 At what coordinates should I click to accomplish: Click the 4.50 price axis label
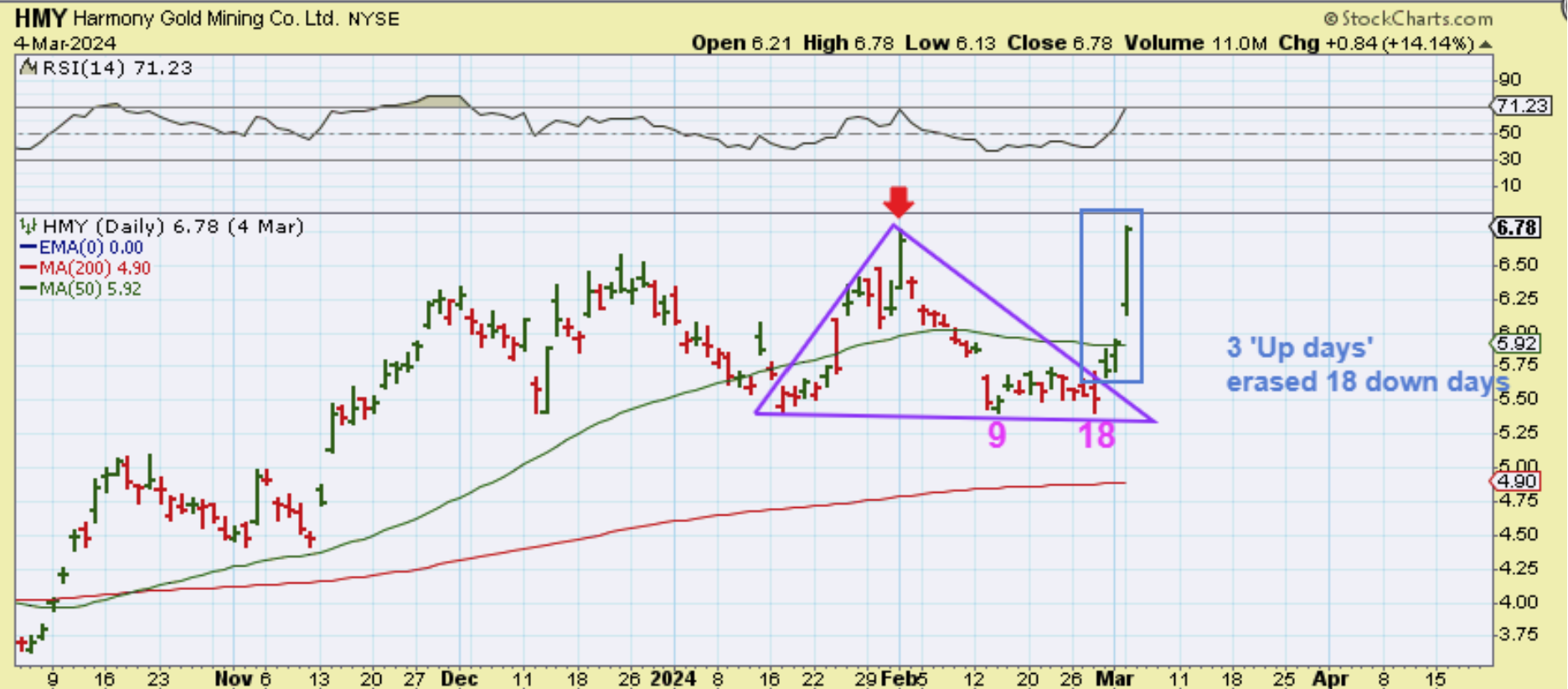click(1518, 534)
